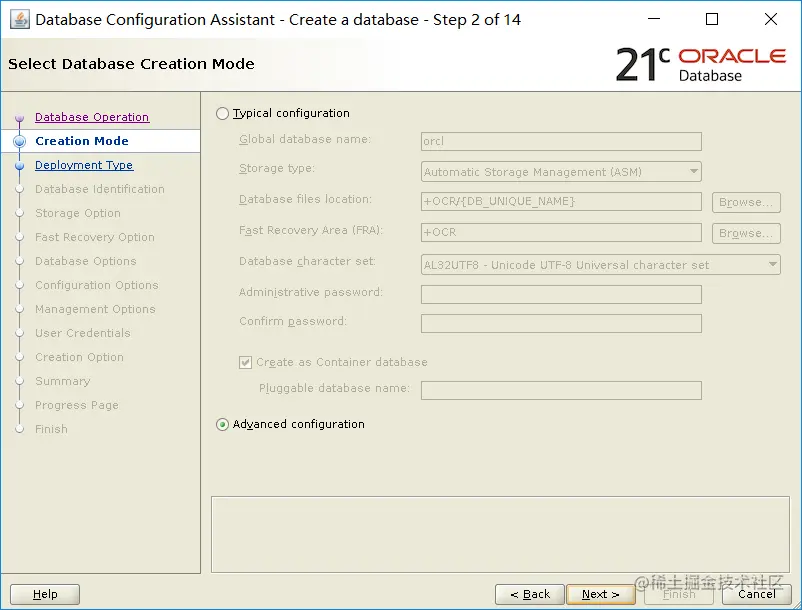The width and height of the screenshot is (802, 610).
Task: Toggle Create as Container database checkbox
Action: (246, 363)
